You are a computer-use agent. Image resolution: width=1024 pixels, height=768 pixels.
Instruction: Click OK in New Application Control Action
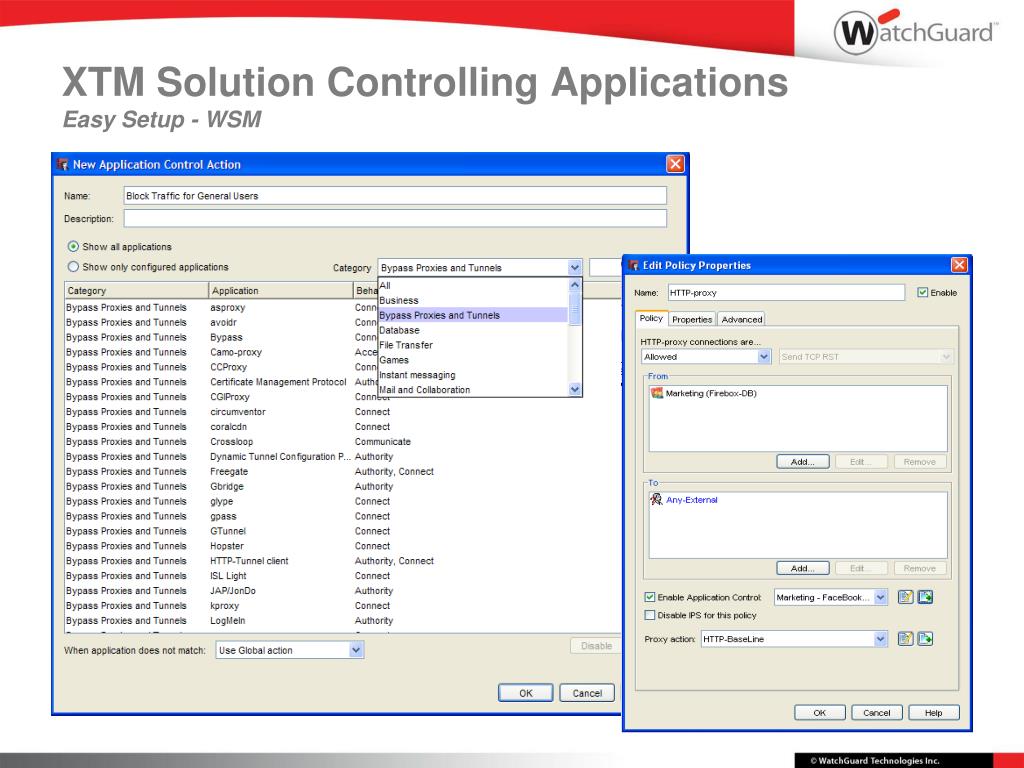(x=526, y=693)
